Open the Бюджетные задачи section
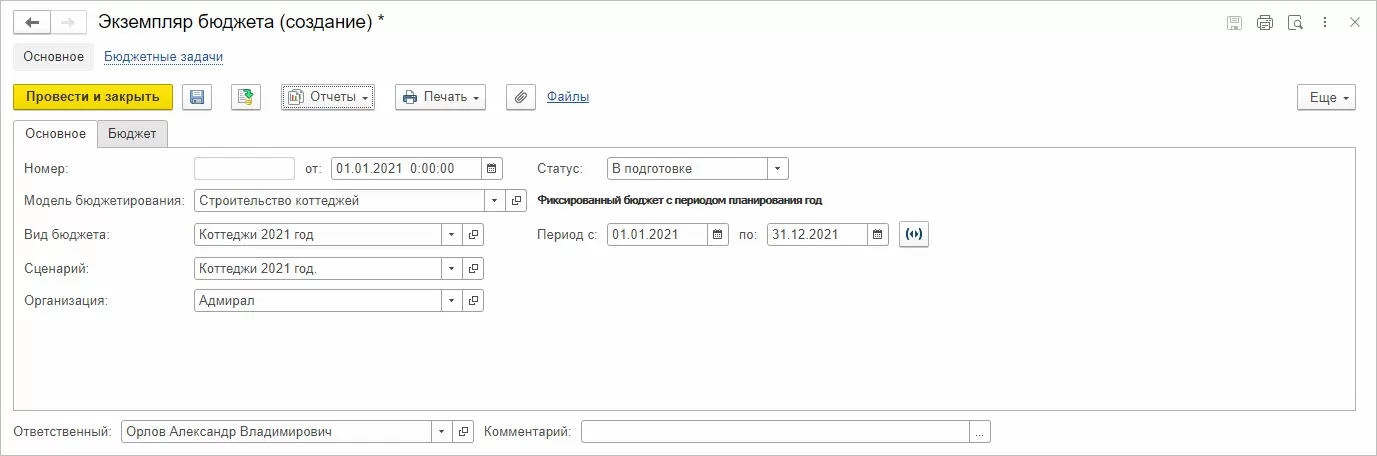This screenshot has height=456, width=1377. [163, 57]
